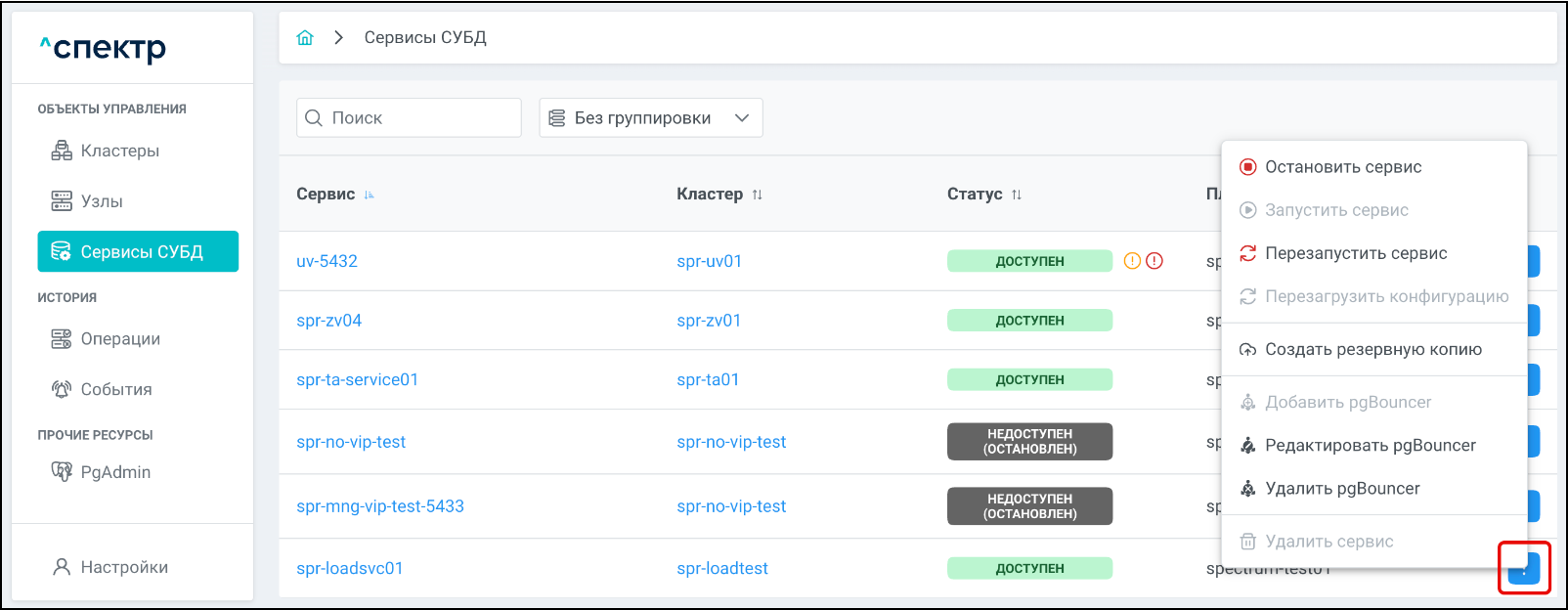Open the spr-ta-service01 service link

click(357, 379)
